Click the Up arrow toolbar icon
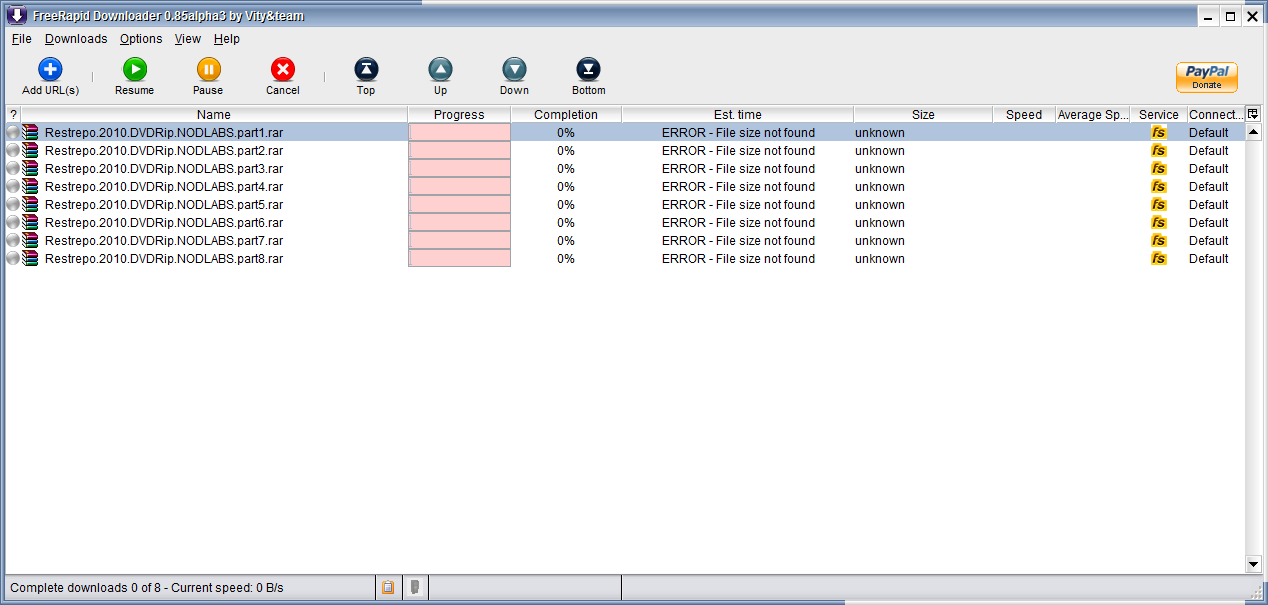Screen dimensions: 1268x605 click(440, 70)
